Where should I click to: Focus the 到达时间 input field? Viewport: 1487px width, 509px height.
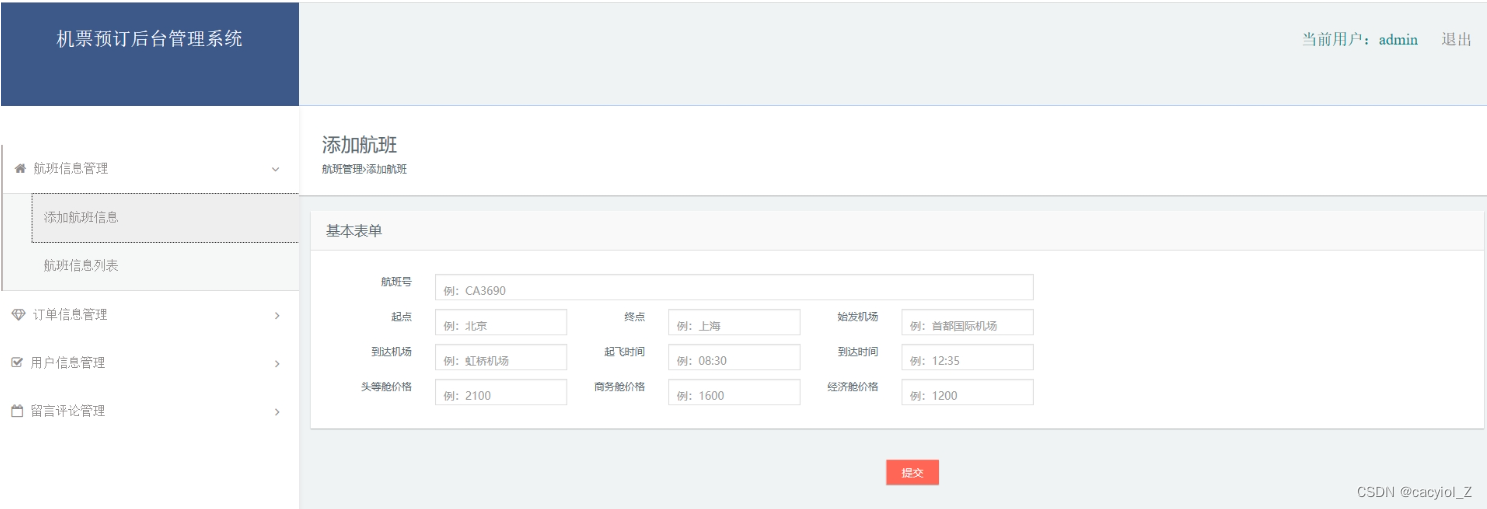click(x=967, y=357)
